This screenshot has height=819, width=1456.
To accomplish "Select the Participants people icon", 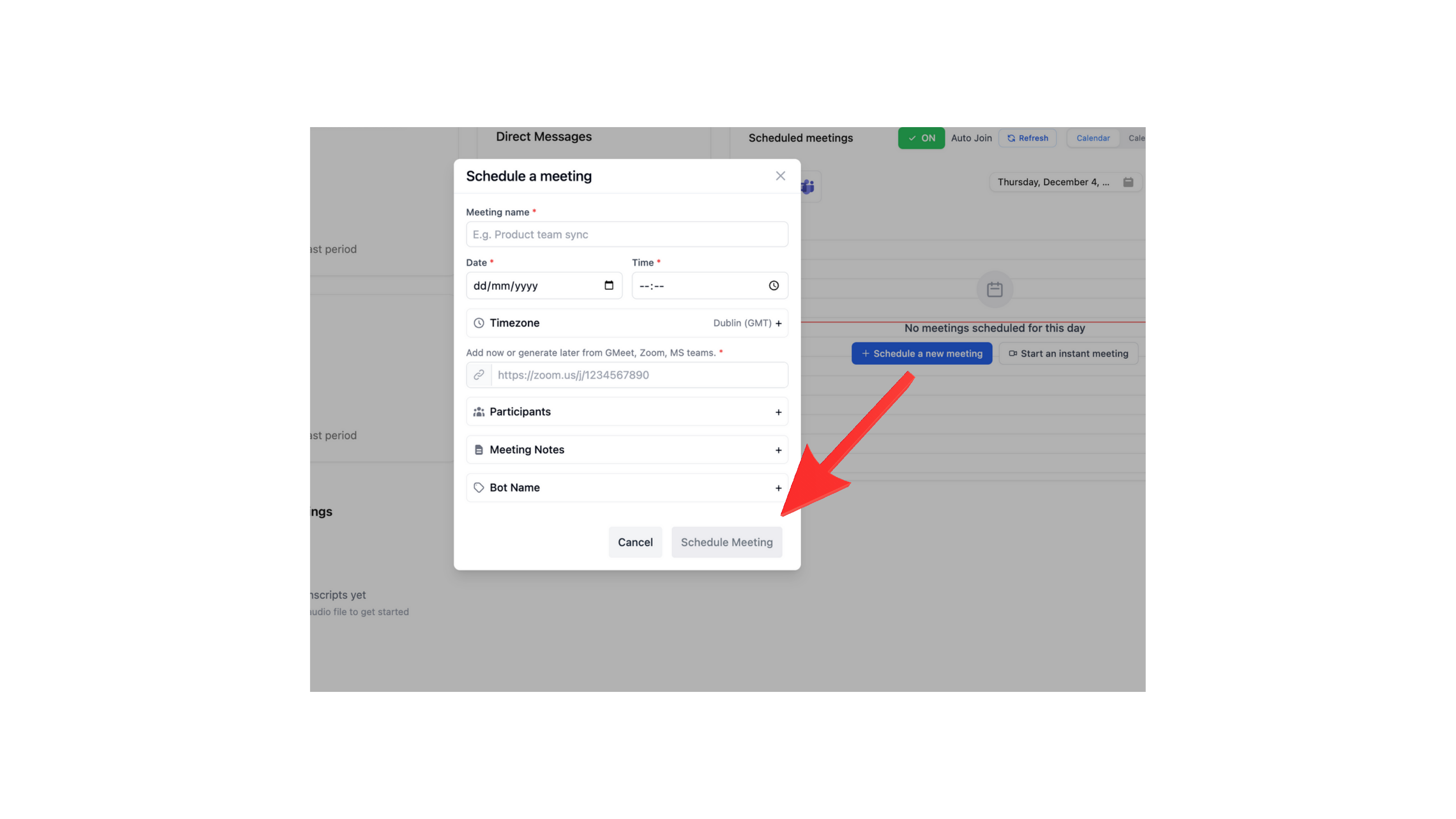I will pyautogui.click(x=479, y=411).
